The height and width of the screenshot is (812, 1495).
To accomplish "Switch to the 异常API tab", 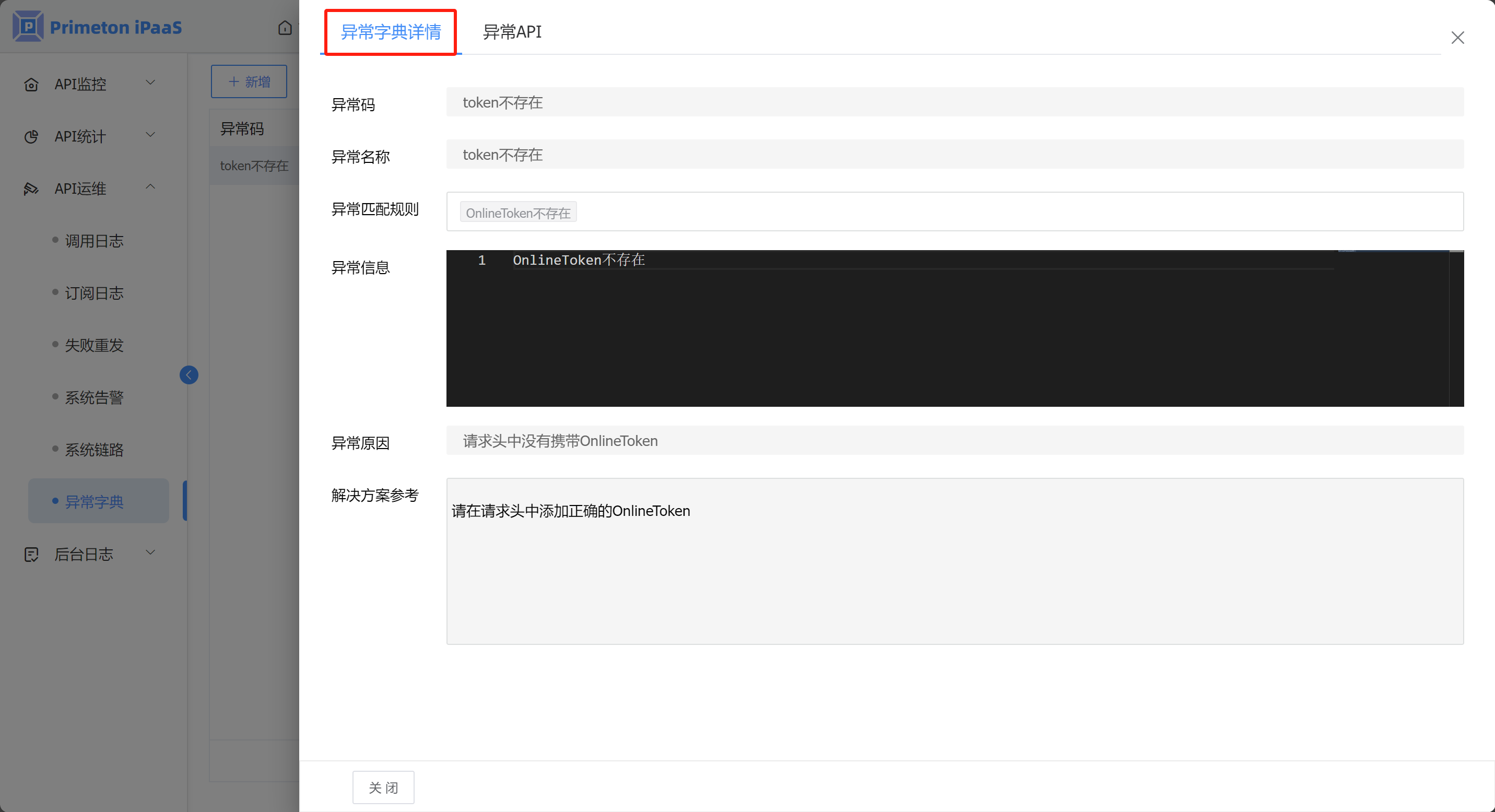I will click(512, 32).
